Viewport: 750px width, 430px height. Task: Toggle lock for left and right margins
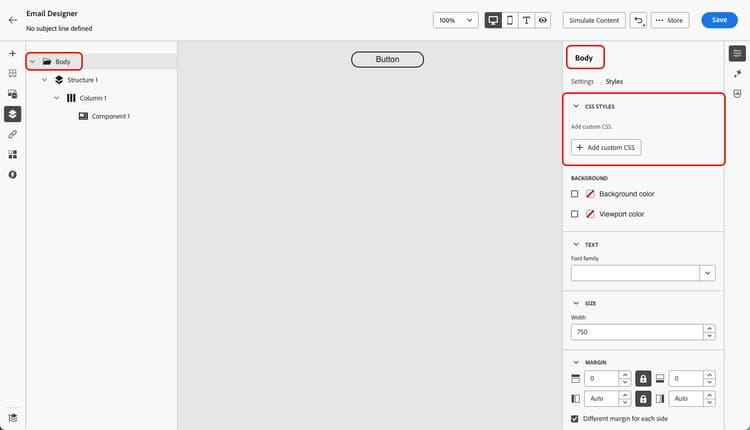point(643,398)
